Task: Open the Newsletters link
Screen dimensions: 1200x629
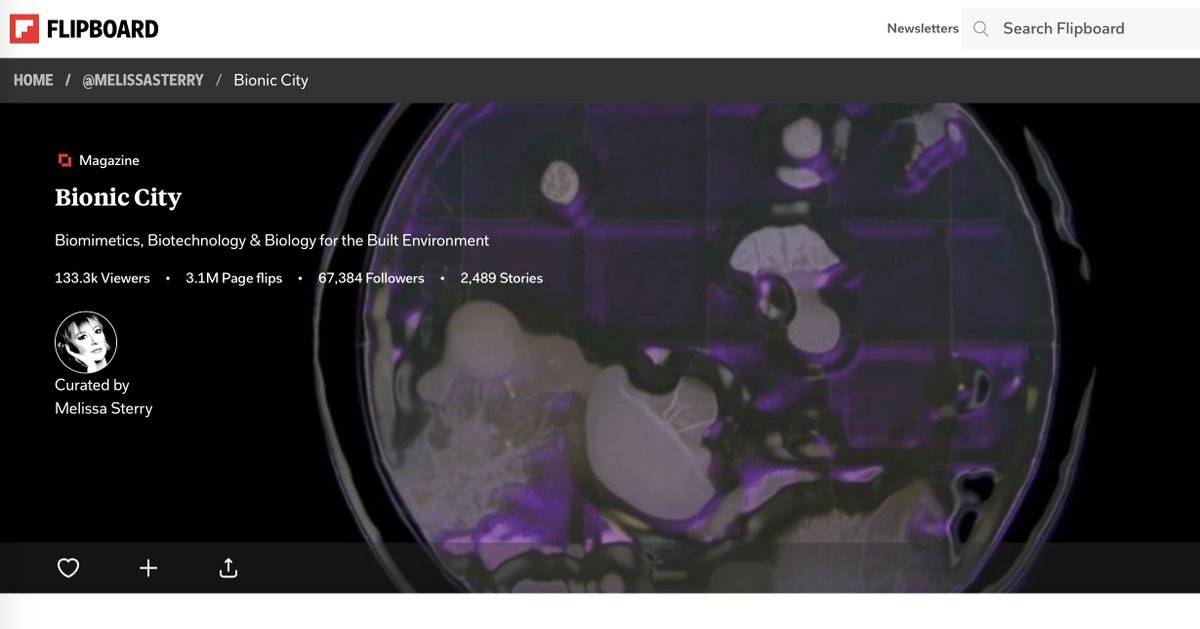Action: pos(922,28)
